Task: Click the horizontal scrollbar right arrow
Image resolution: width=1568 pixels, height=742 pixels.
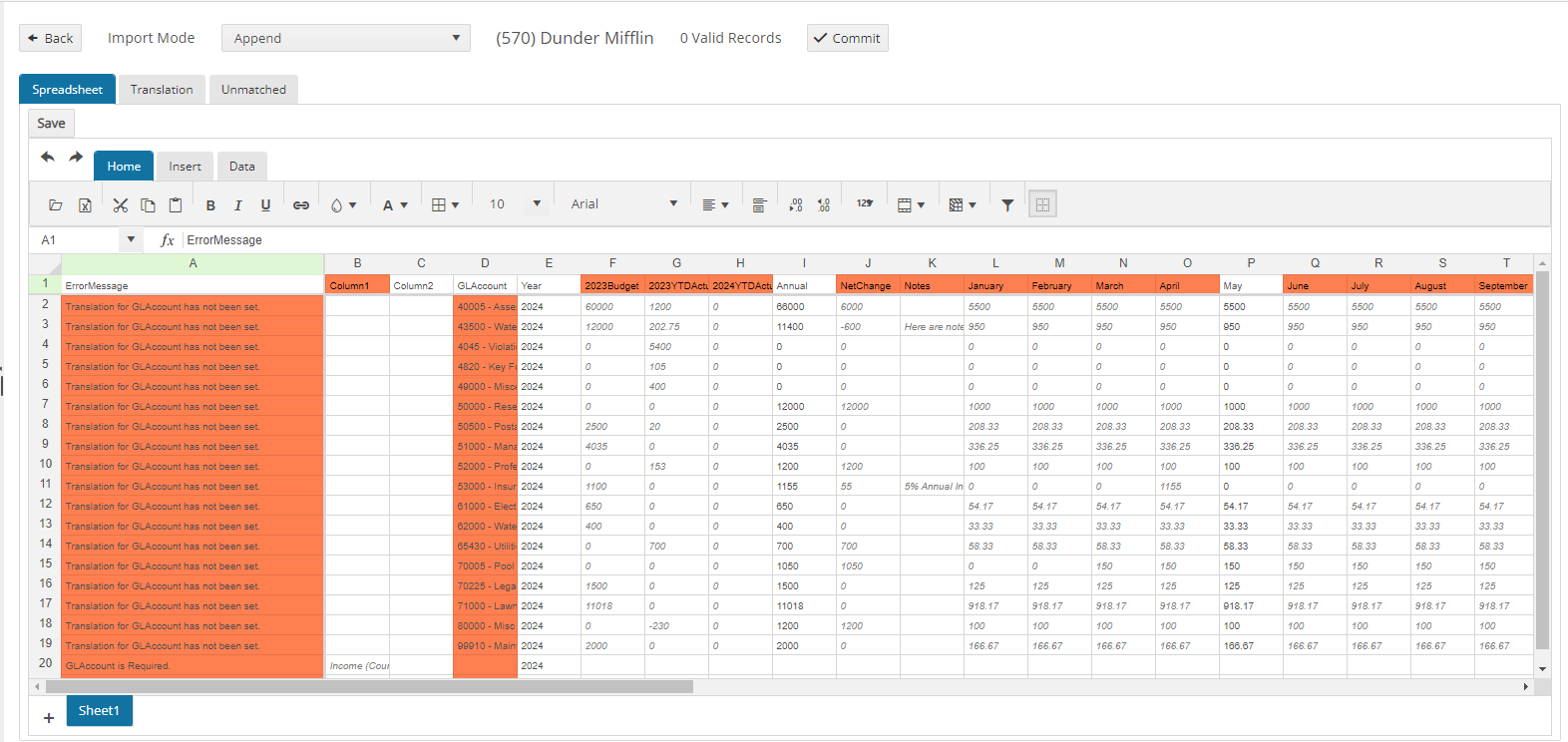Action: (x=1525, y=687)
